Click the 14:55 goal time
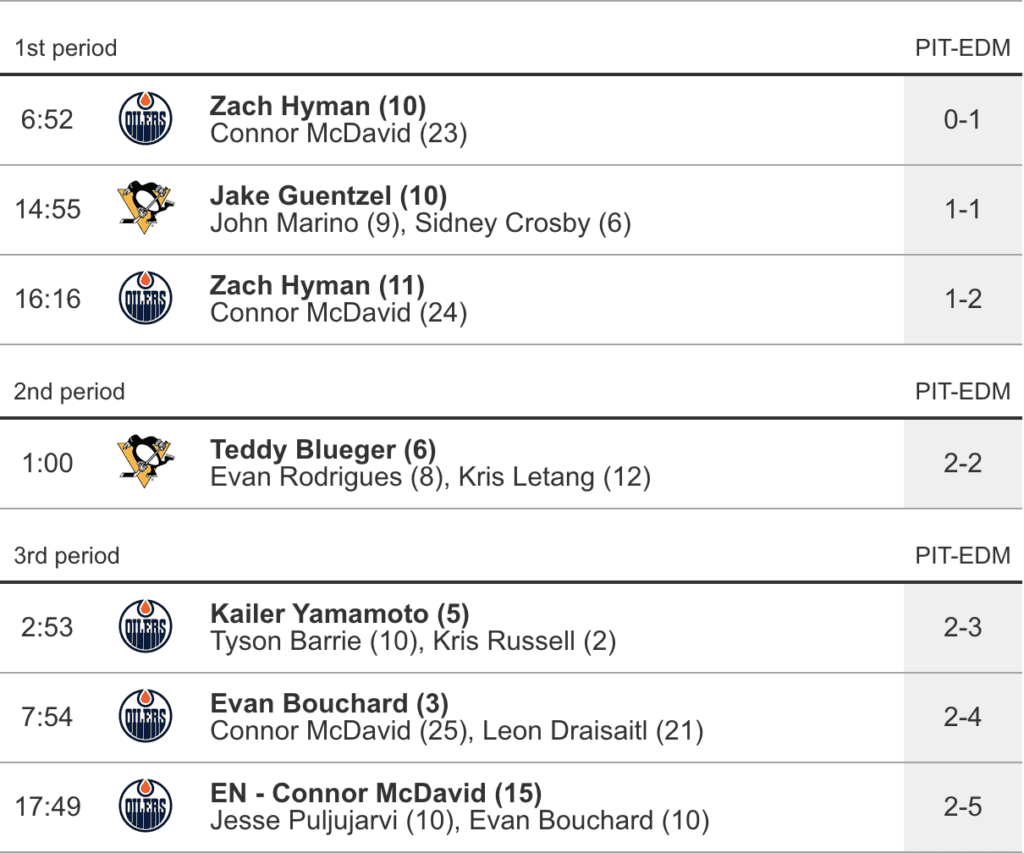This screenshot has width=1024, height=853. (47, 210)
